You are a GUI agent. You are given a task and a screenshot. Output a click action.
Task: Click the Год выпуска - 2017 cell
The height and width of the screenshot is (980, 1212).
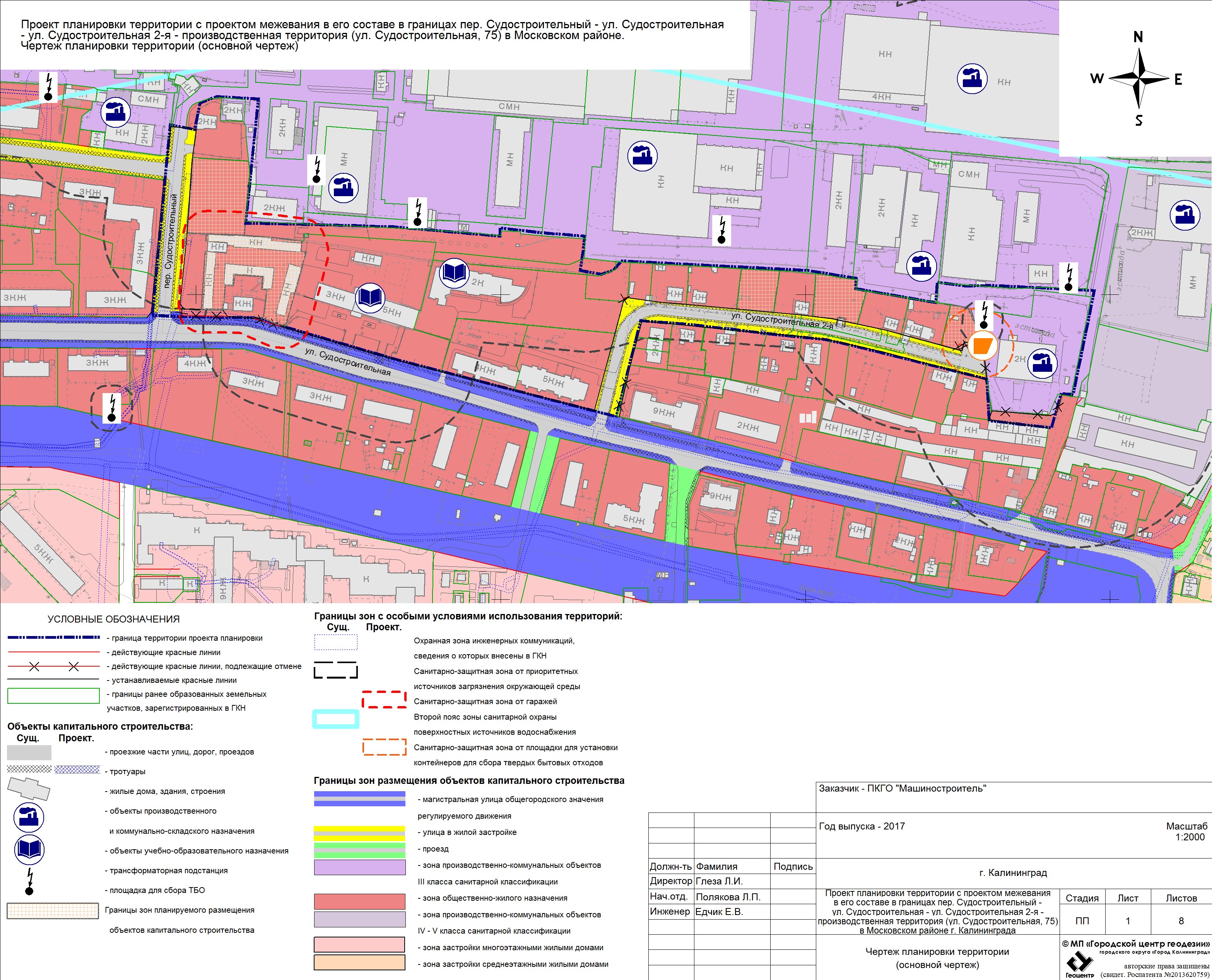coord(862,826)
